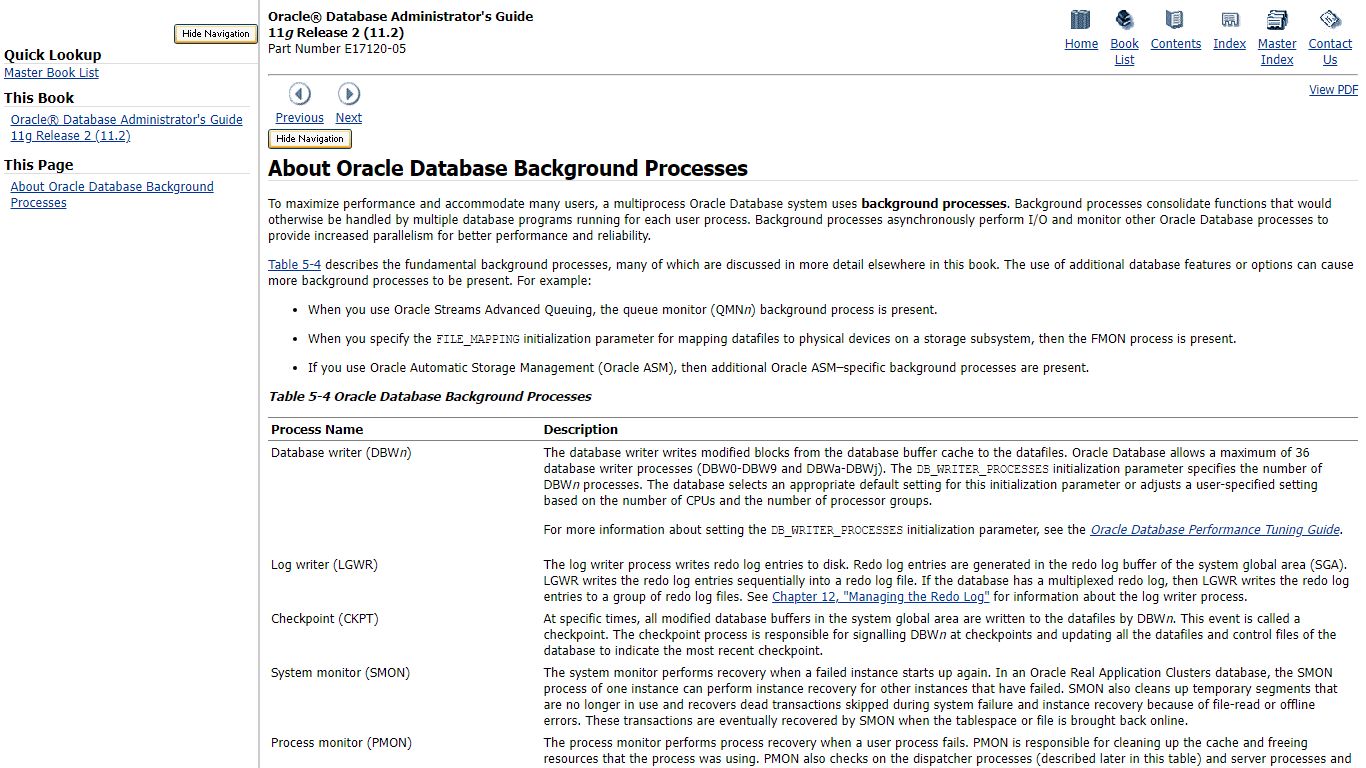
Task: Go to the Next page link
Action: pyautogui.click(x=349, y=118)
